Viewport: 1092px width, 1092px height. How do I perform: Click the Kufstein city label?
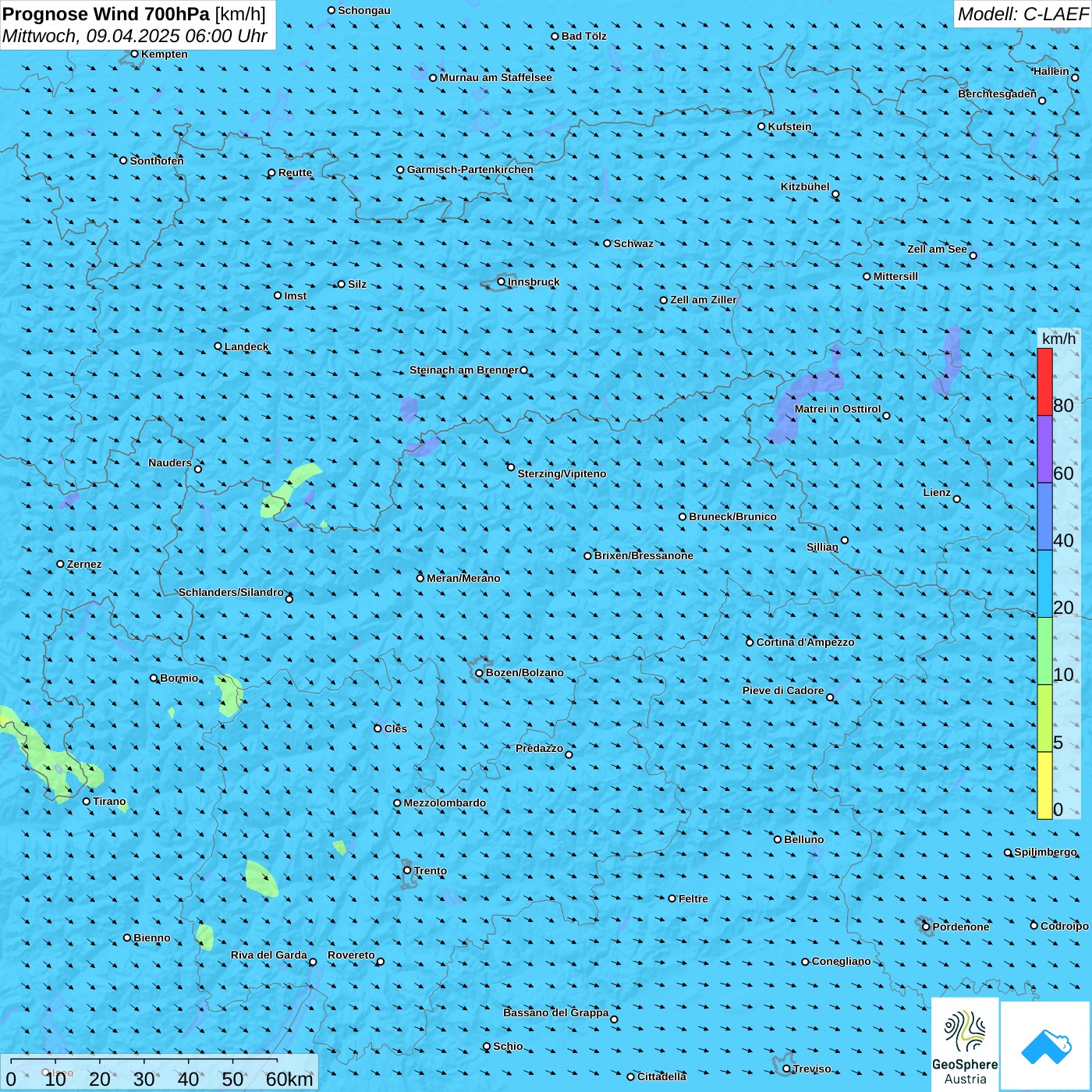click(x=789, y=126)
